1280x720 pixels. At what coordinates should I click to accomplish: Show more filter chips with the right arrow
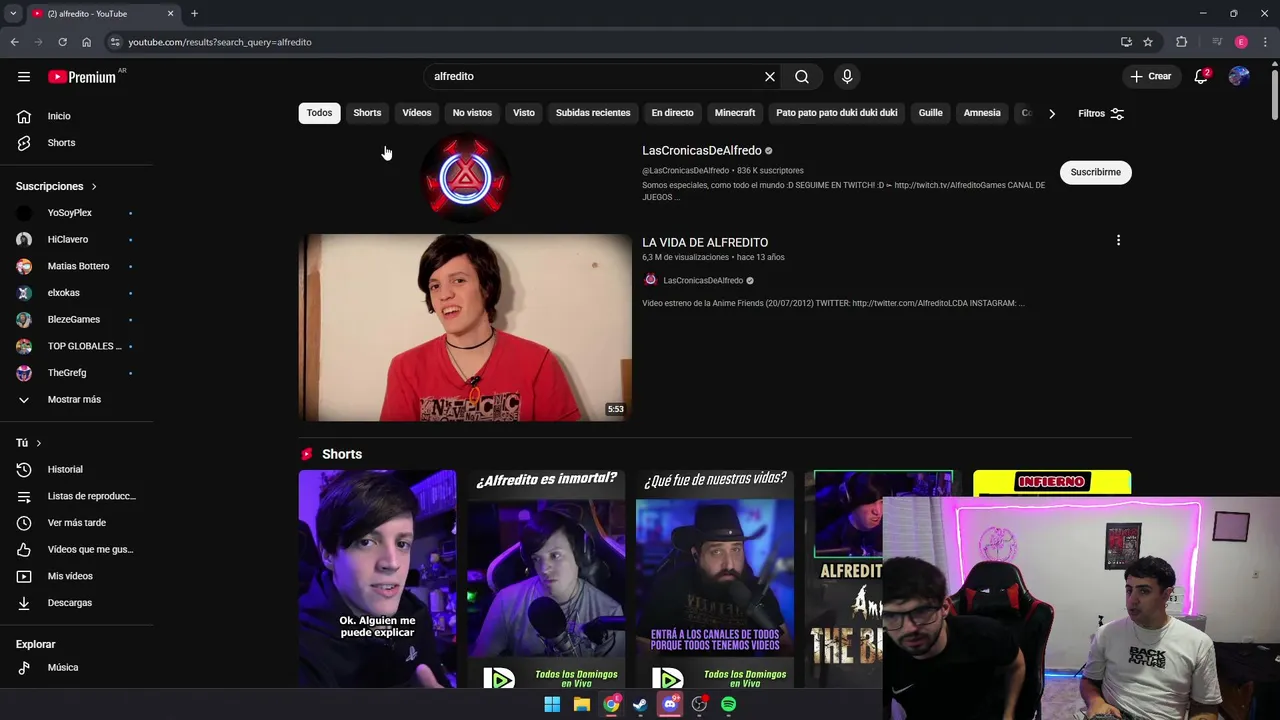click(1052, 113)
